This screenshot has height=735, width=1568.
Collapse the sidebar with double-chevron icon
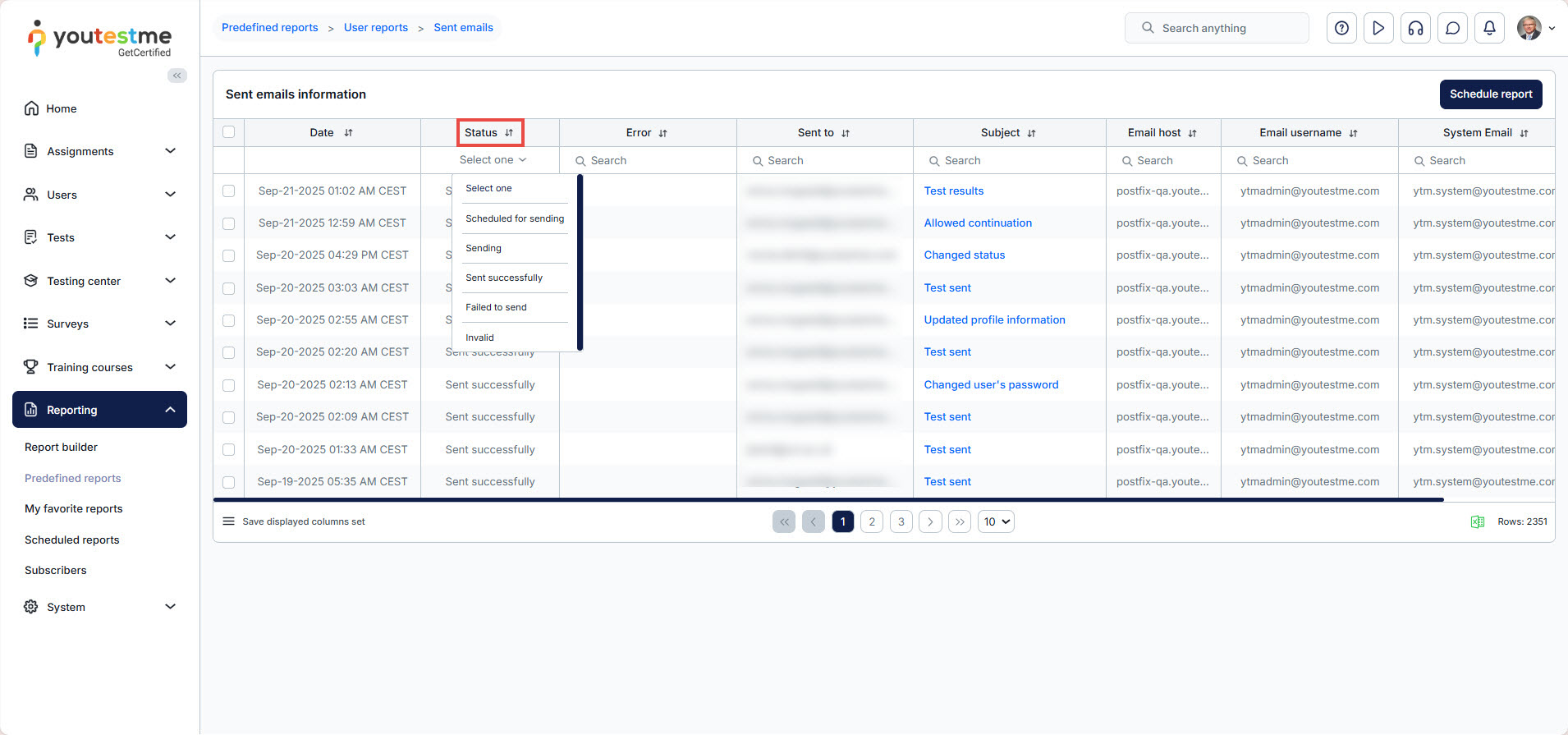click(x=177, y=76)
